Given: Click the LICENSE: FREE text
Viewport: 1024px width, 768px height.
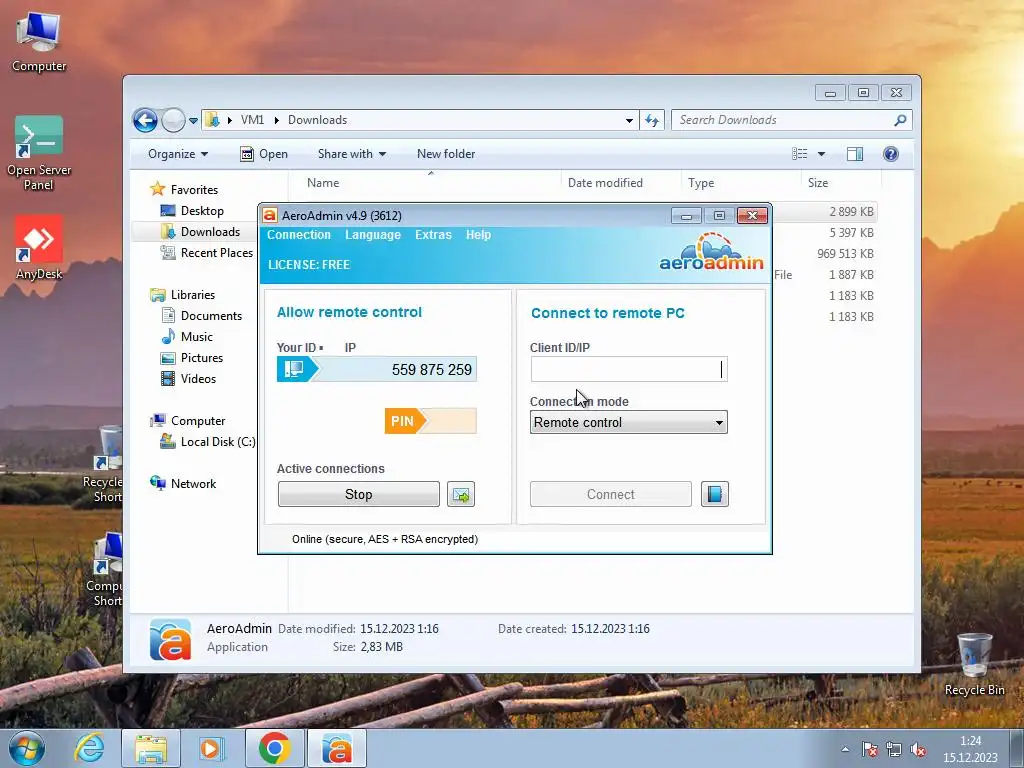Looking at the screenshot, I should 309,264.
